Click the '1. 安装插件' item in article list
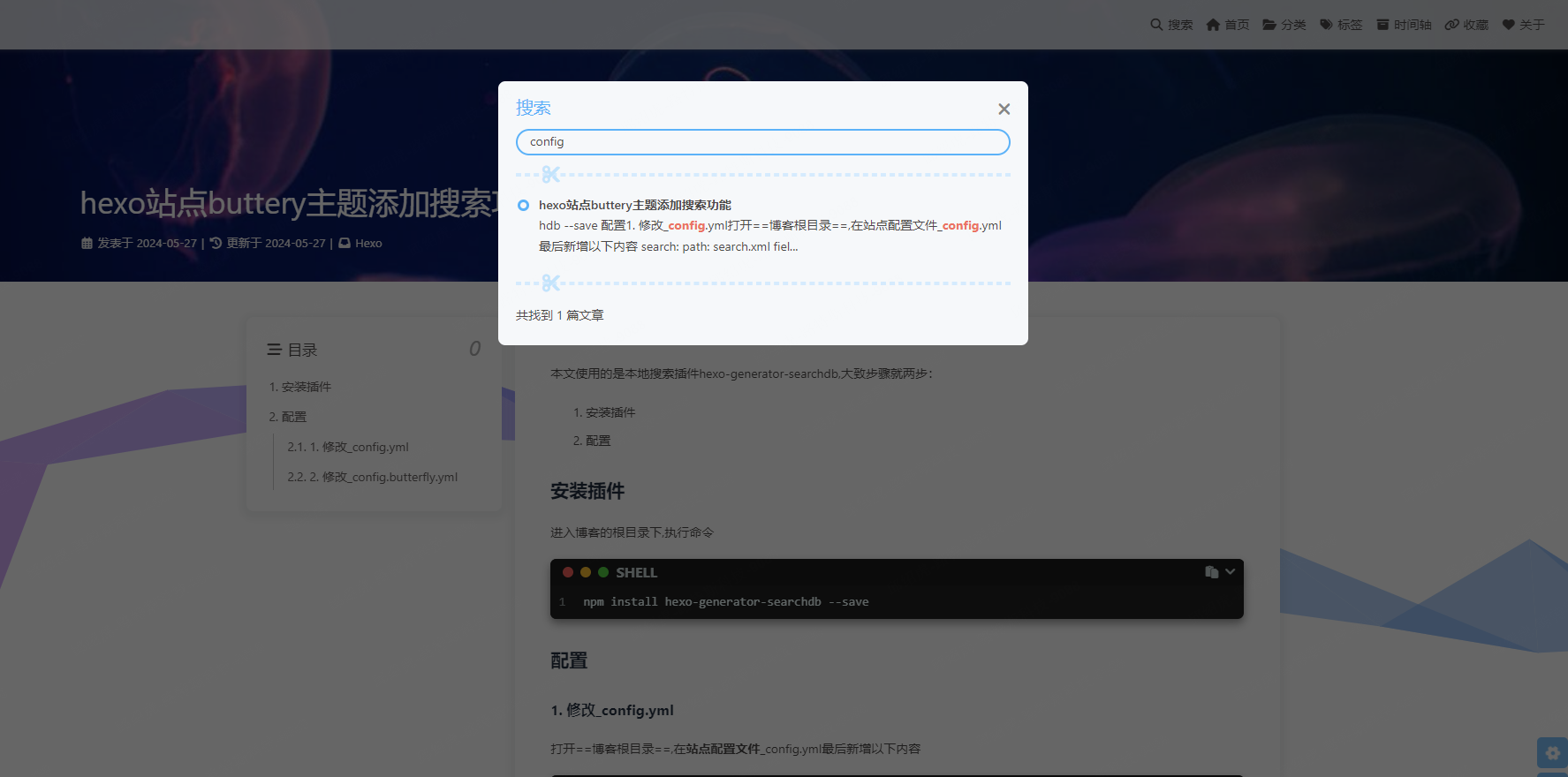This screenshot has width=1568, height=777. pyautogui.click(x=604, y=412)
